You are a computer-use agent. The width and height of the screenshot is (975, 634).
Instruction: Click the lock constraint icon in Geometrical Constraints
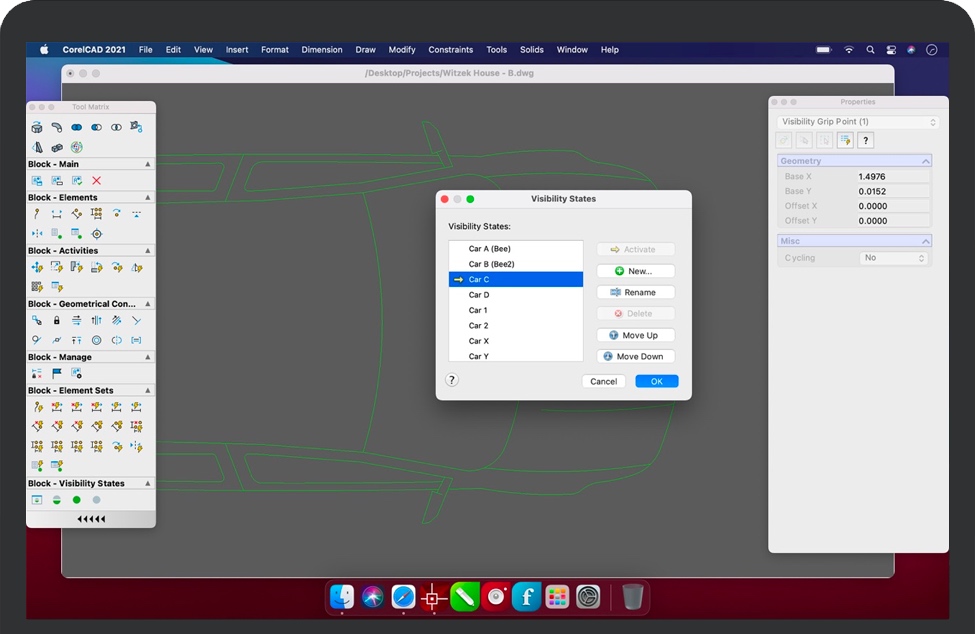coord(56,321)
